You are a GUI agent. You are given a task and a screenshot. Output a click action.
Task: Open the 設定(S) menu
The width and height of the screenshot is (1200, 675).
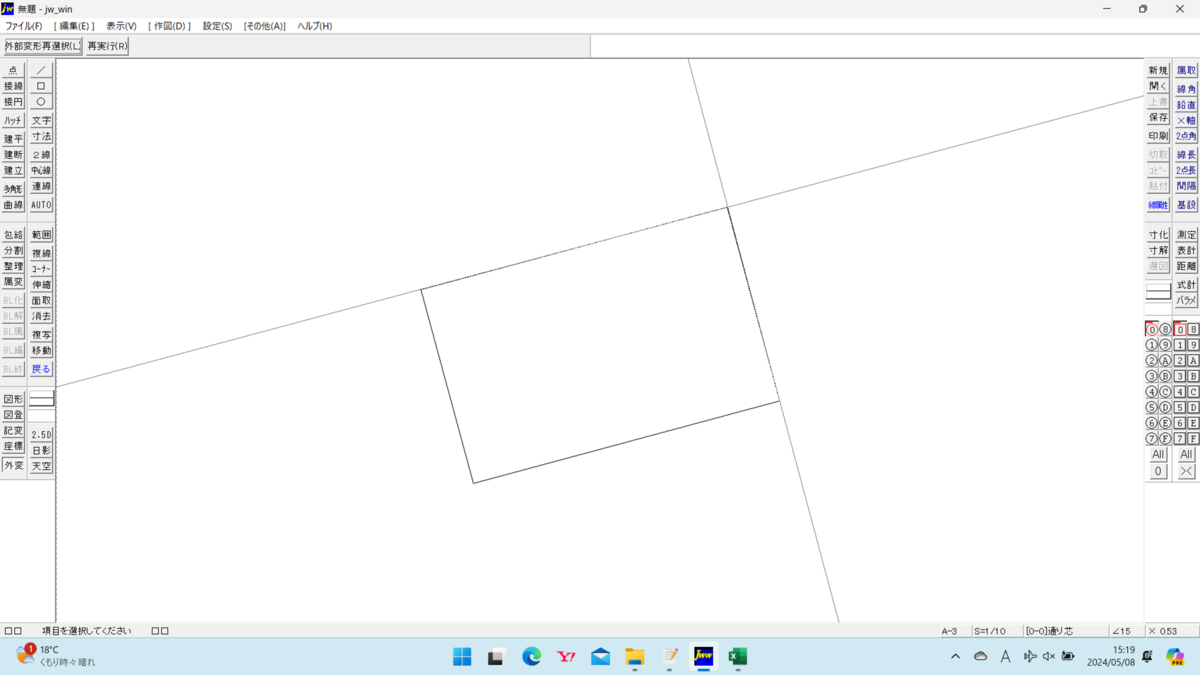tap(216, 25)
